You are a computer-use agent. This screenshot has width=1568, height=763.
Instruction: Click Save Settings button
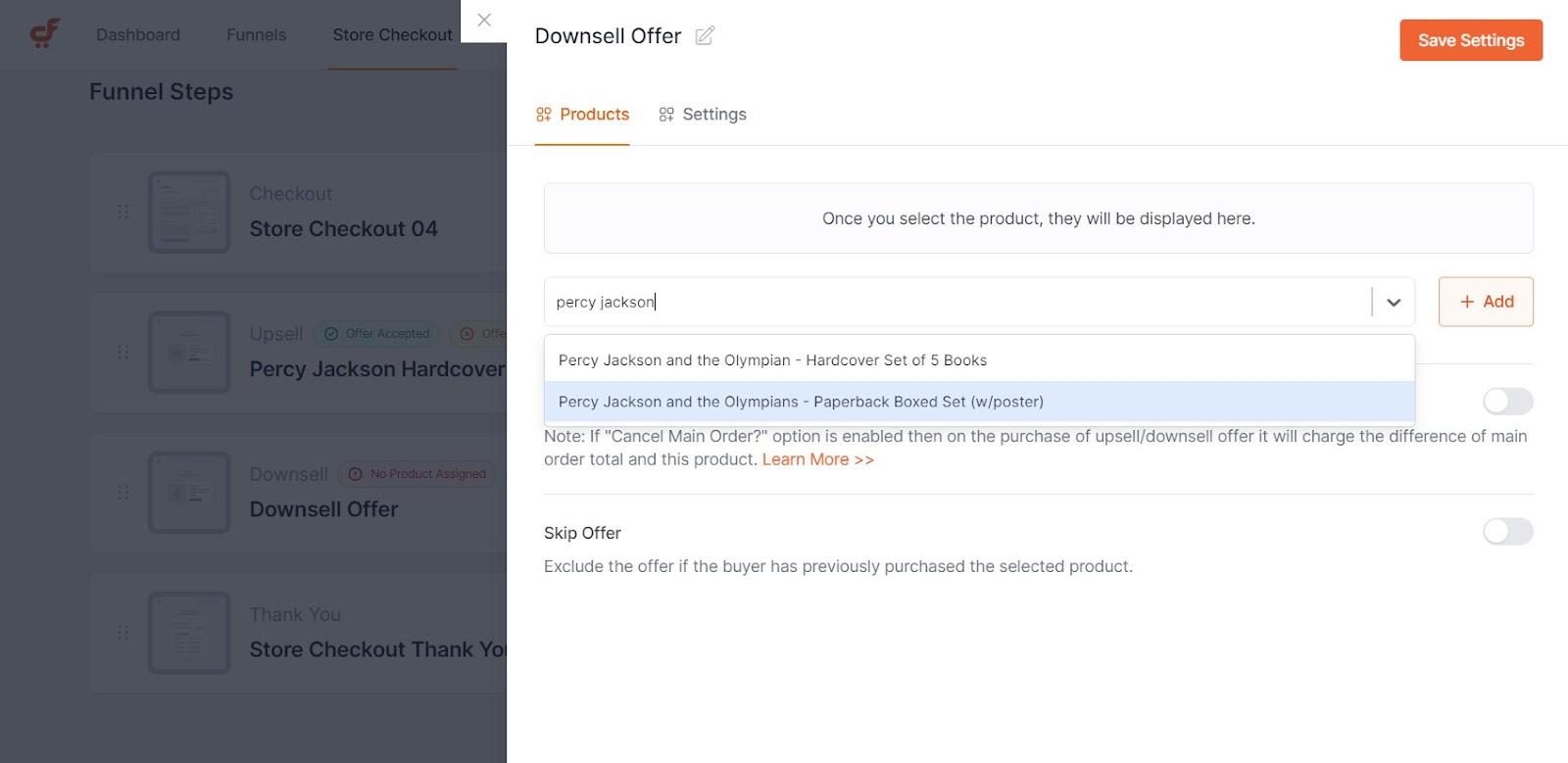click(1470, 40)
